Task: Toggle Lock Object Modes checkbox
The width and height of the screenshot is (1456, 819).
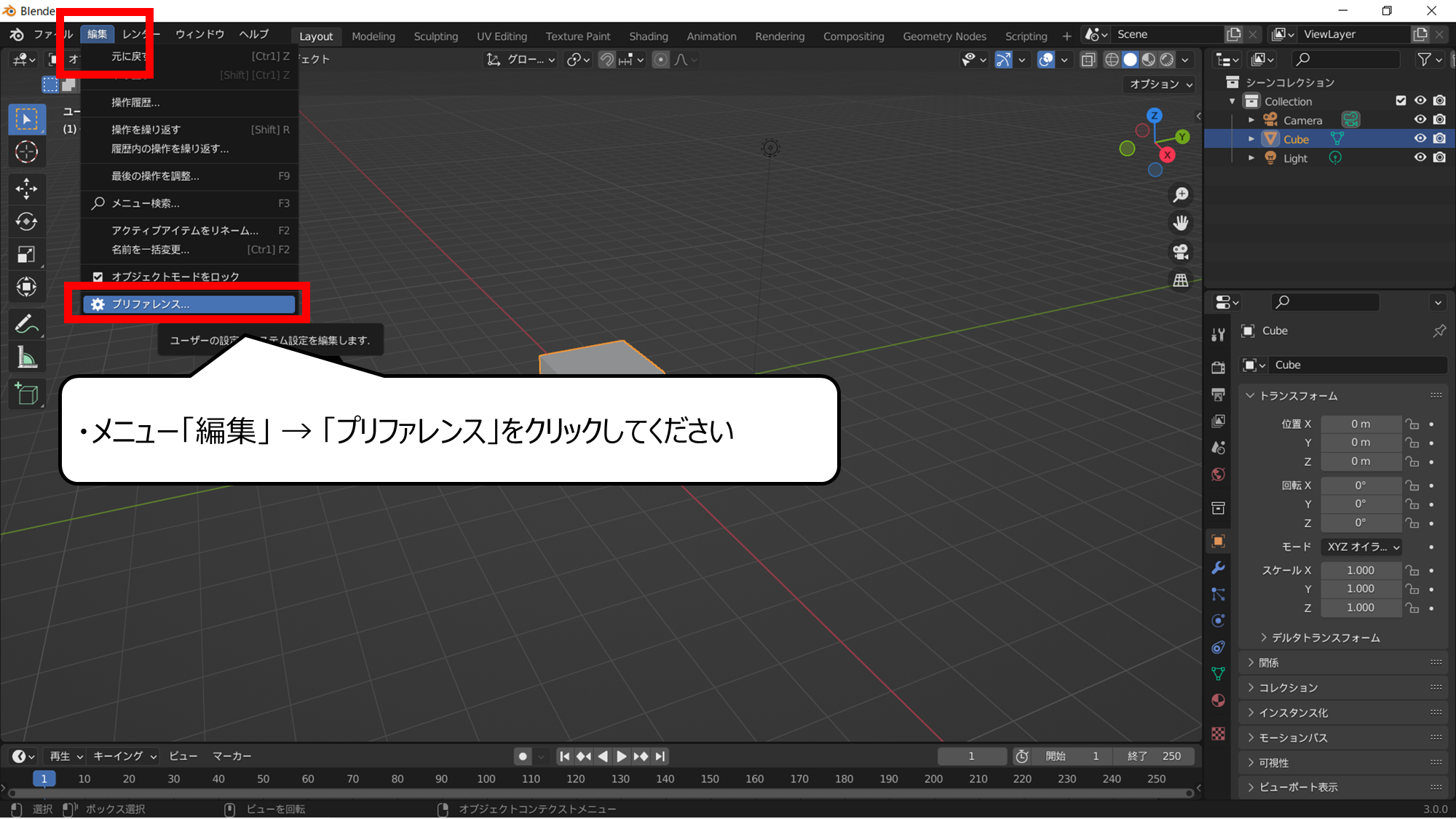Action: pyautogui.click(x=98, y=277)
